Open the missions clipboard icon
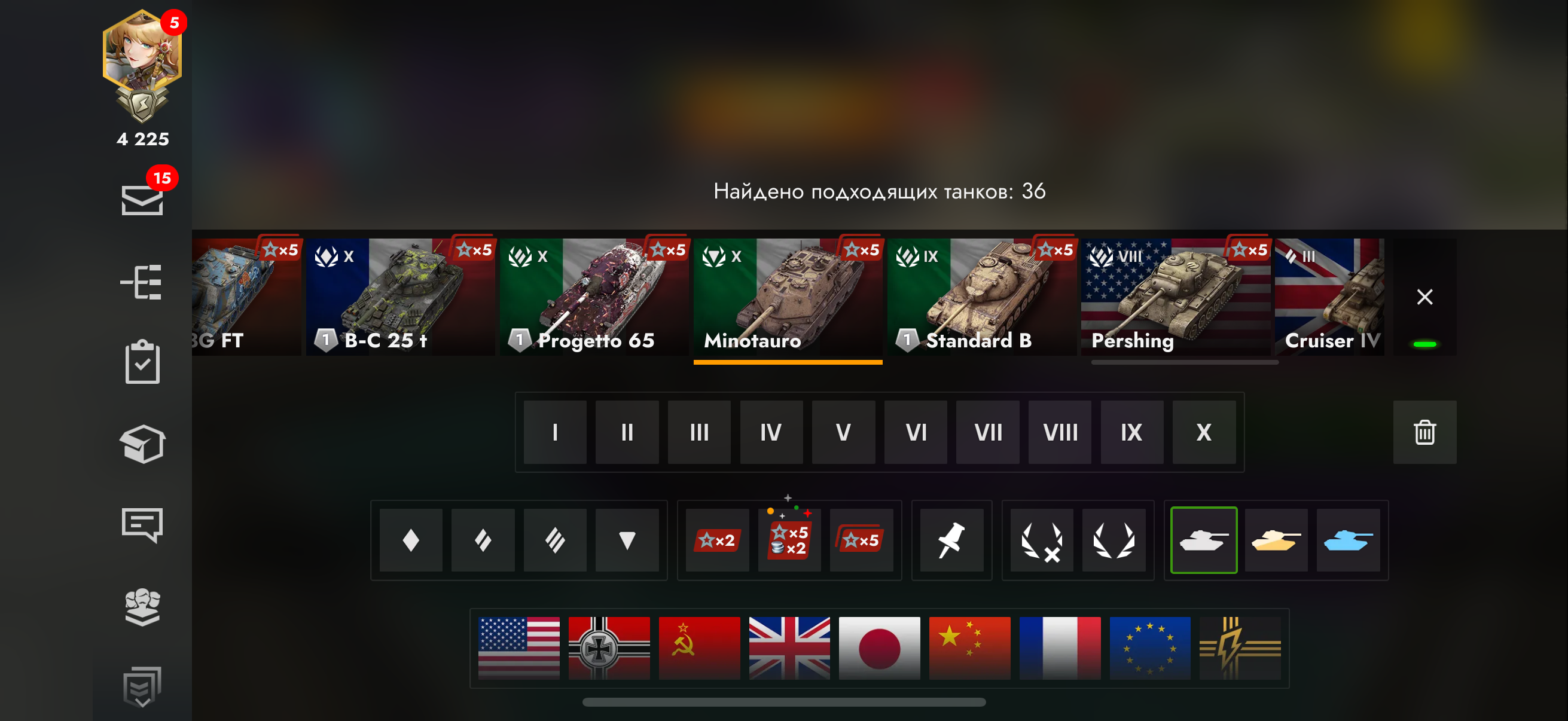The image size is (1568, 721). (x=142, y=362)
